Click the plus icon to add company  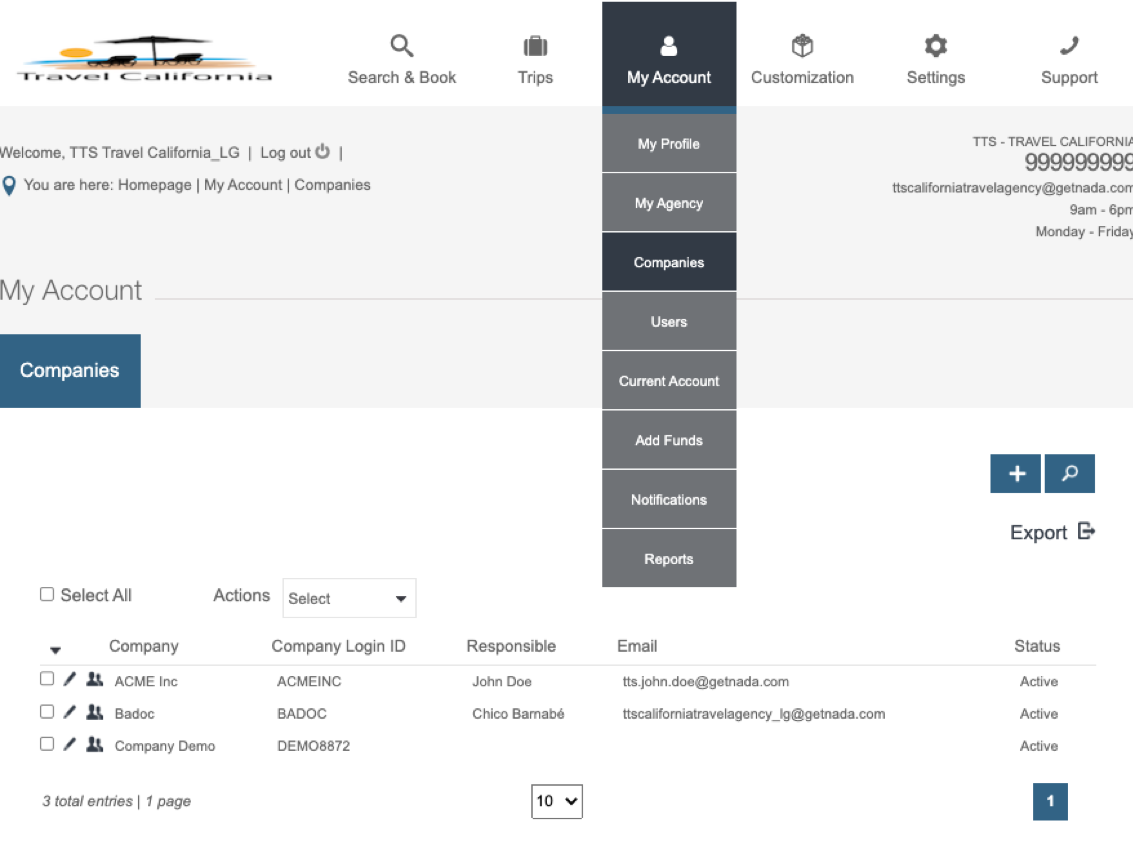[x=1015, y=474]
